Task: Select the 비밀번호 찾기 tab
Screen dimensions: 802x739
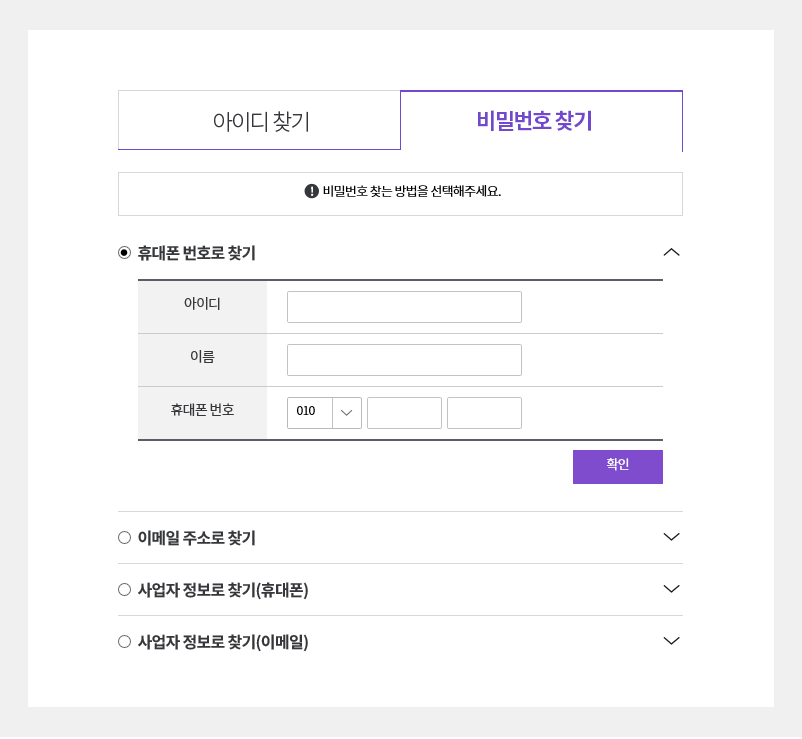Action: [x=541, y=121]
